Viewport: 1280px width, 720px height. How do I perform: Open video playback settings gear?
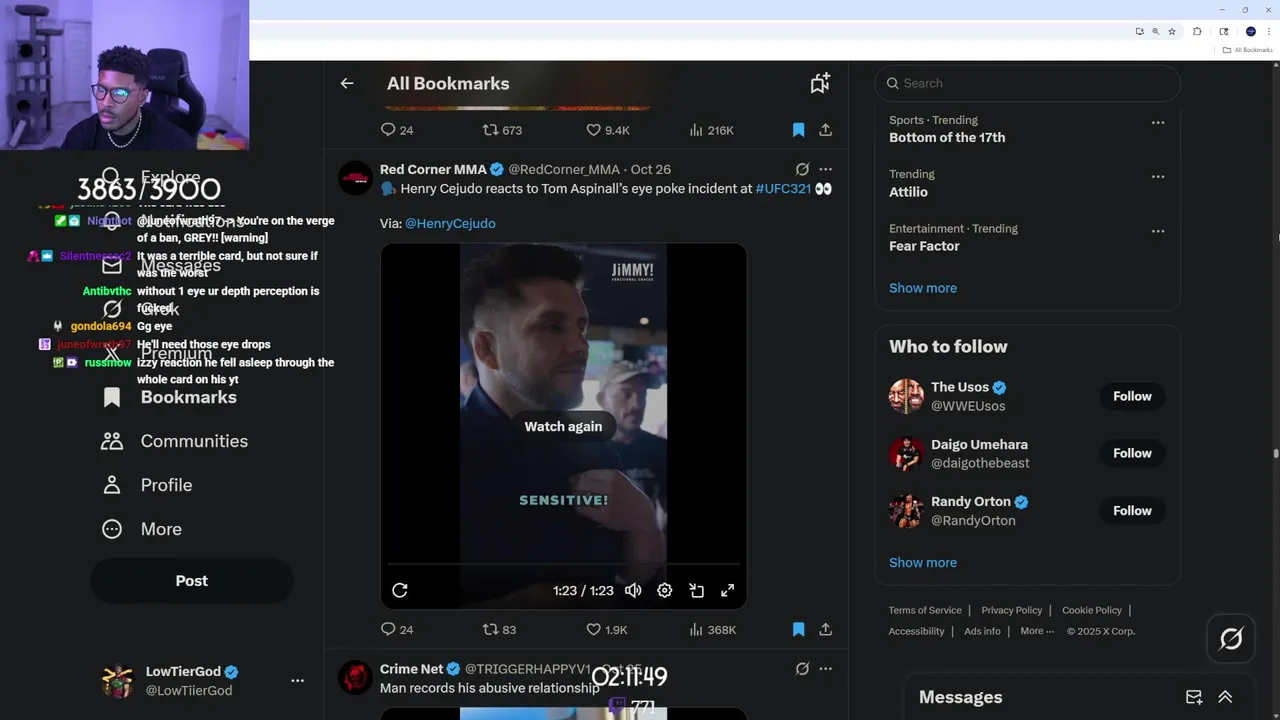tap(664, 590)
